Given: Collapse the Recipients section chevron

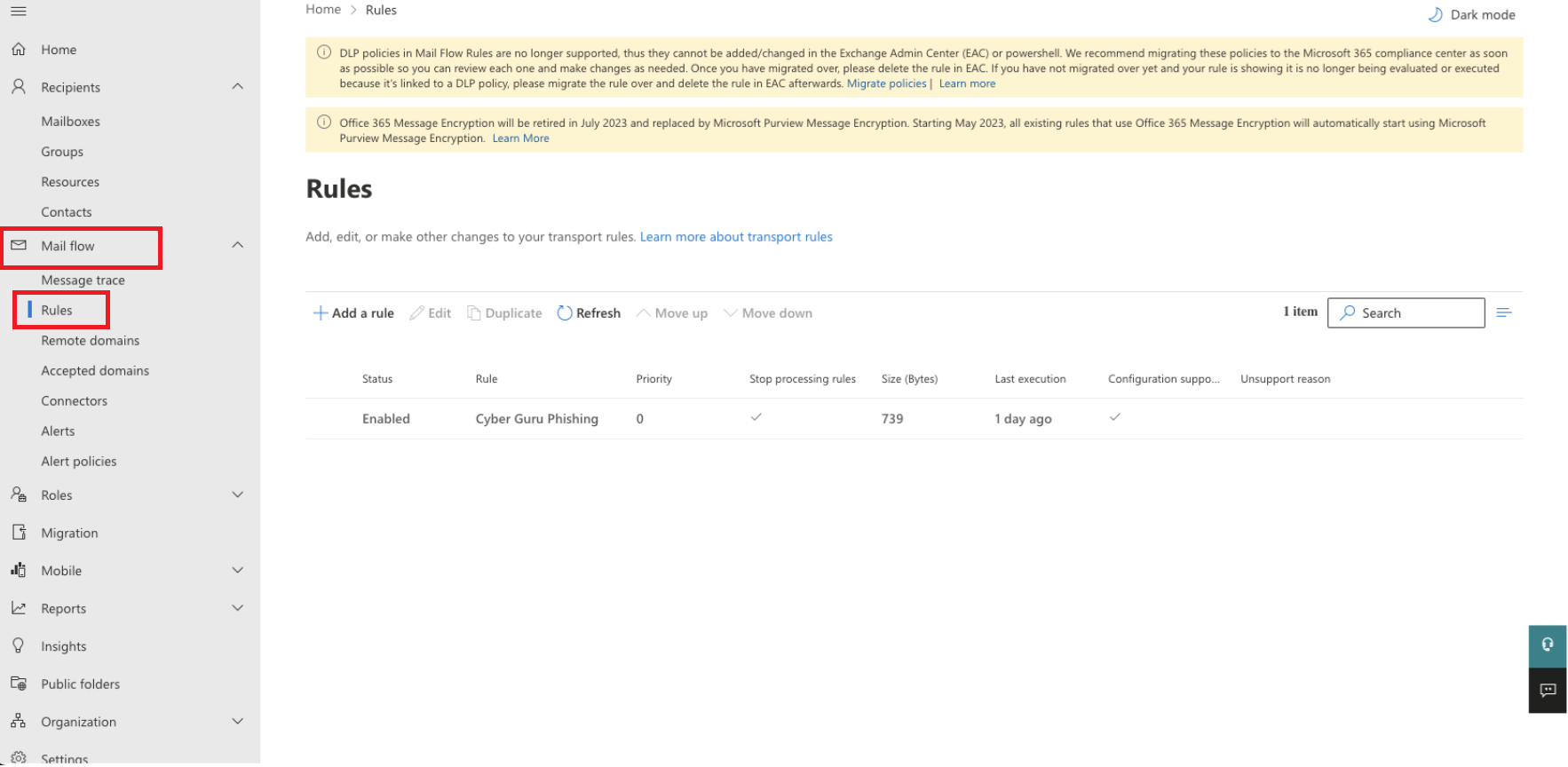Looking at the screenshot, I should (237, 86).
